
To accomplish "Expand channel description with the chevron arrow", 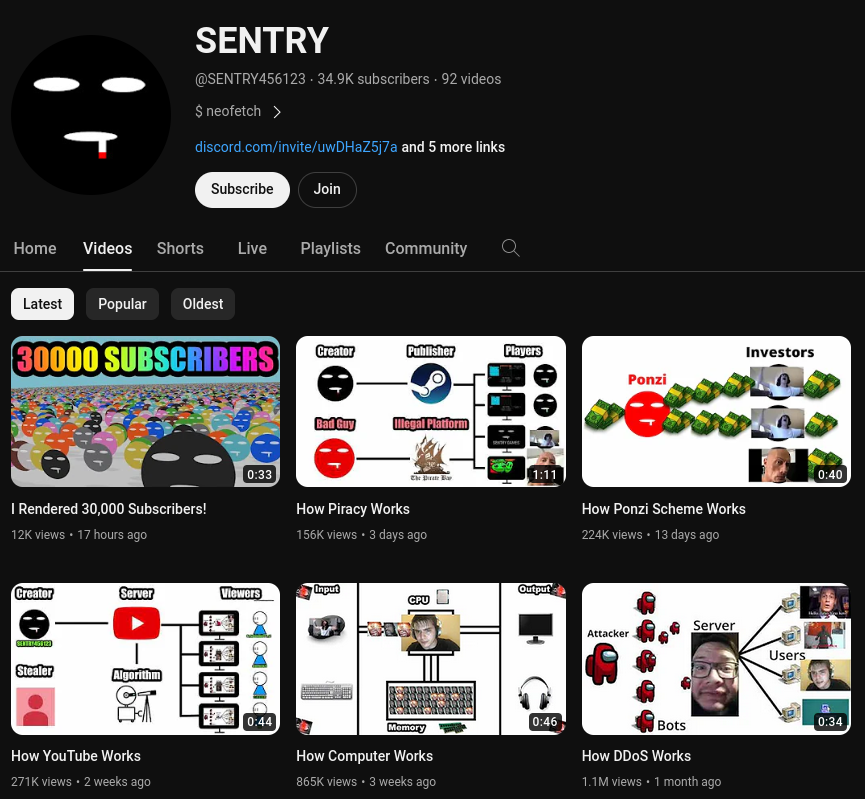I will point(277,112).
